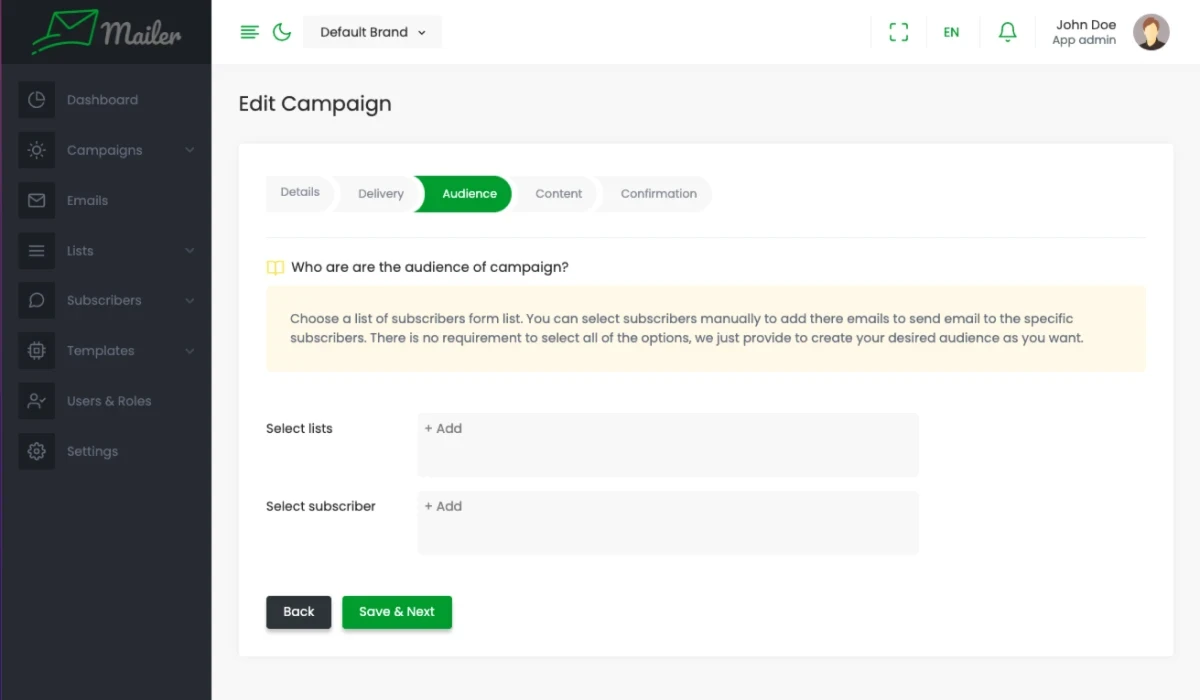Expand the Campaigns submenu chevron
The image size is (1200, 700).
pos(190,150)
